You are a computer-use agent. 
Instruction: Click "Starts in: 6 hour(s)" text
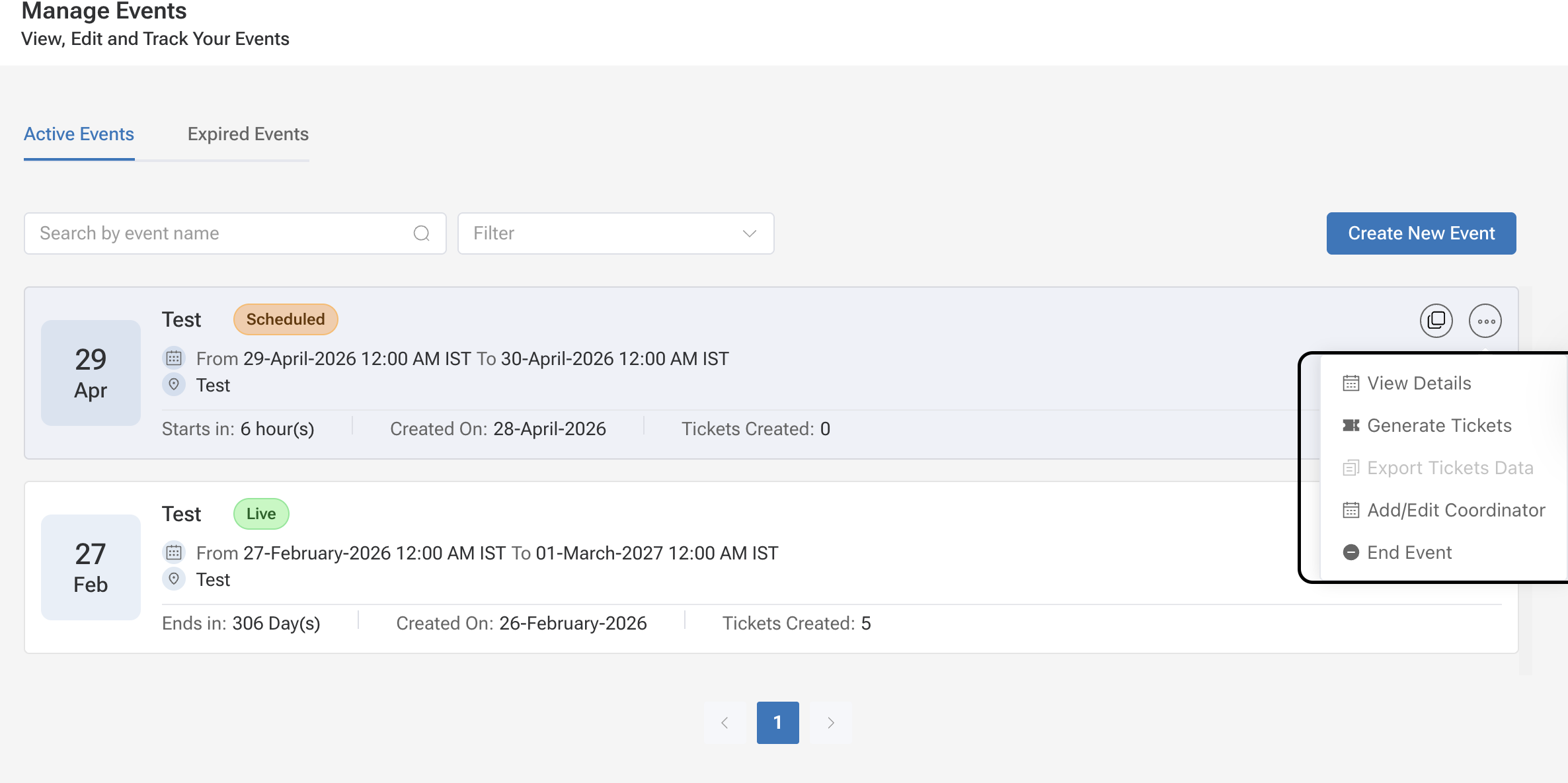point(238,429)
